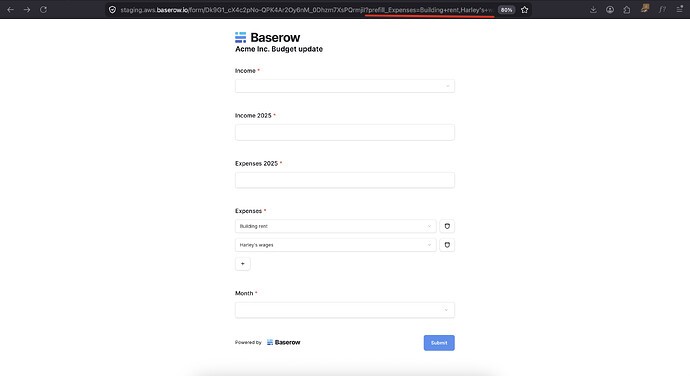Open the Harley's wages expense dropdown
Image resolution: width=690 pixels, height=376 pixels.
335,245
